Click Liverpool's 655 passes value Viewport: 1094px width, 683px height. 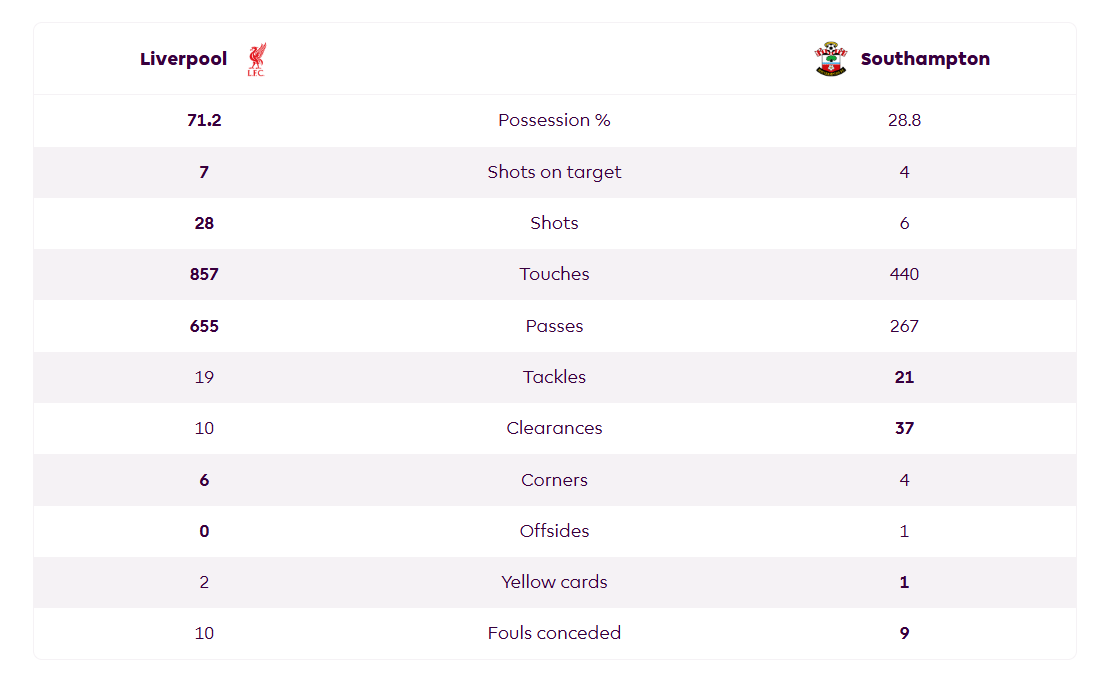(x=204, y=326)
